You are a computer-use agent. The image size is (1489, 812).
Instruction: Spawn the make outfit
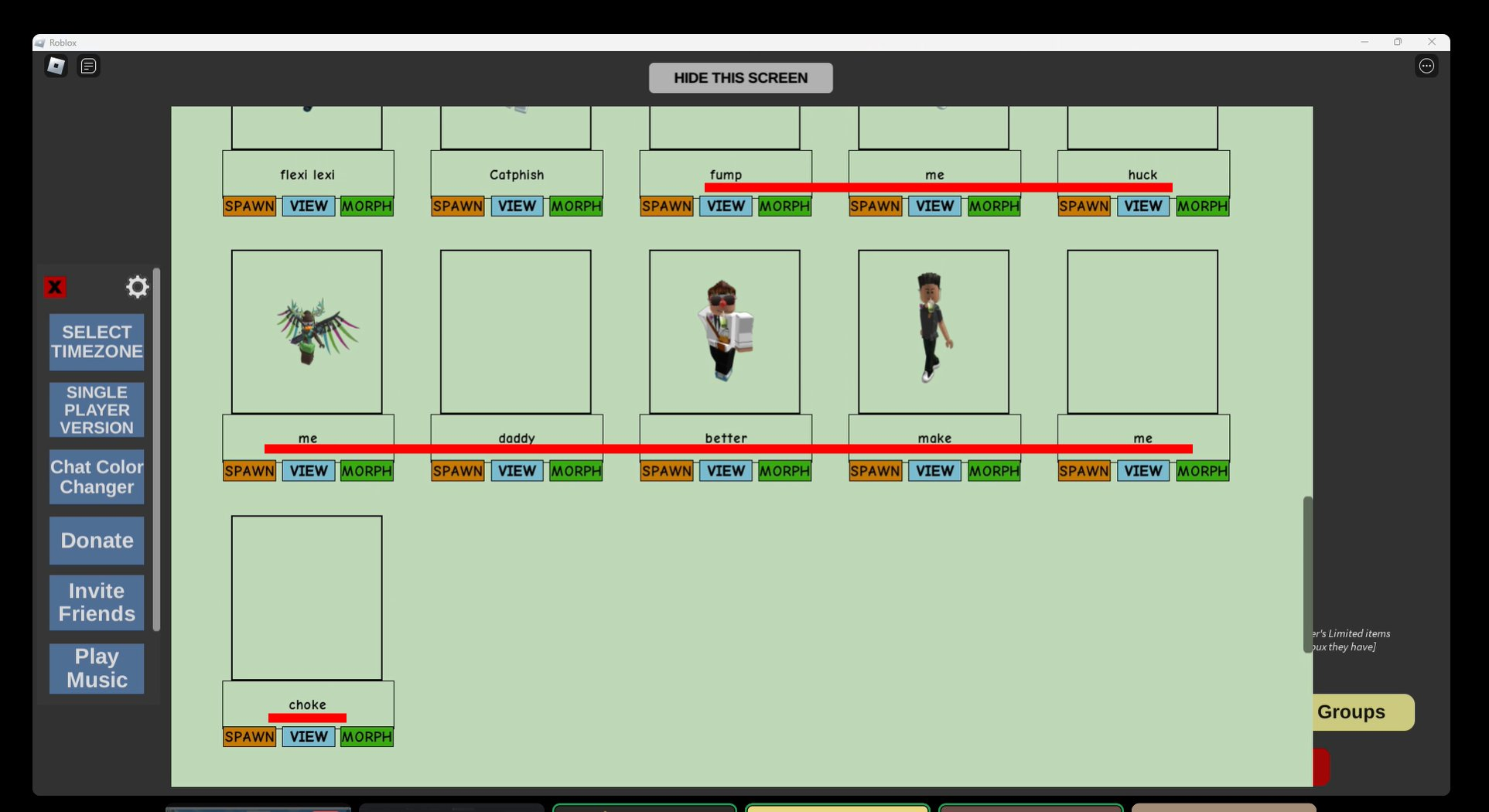click(x=876, y=471)
